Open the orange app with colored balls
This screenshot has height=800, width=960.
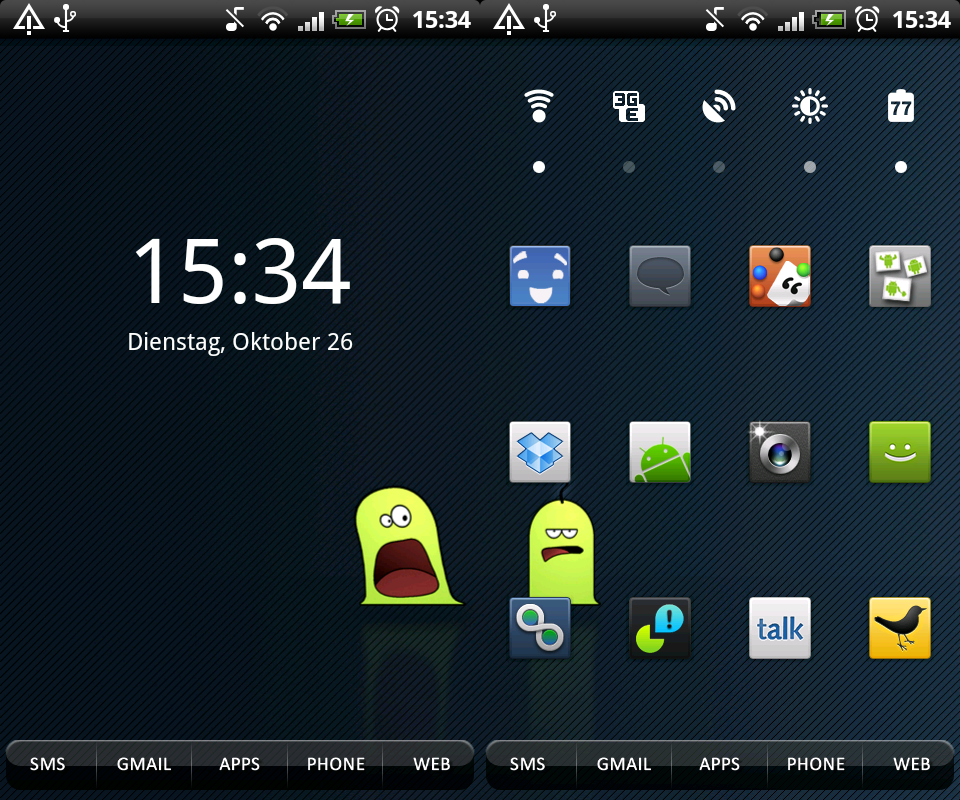click(x=780, y=276)
